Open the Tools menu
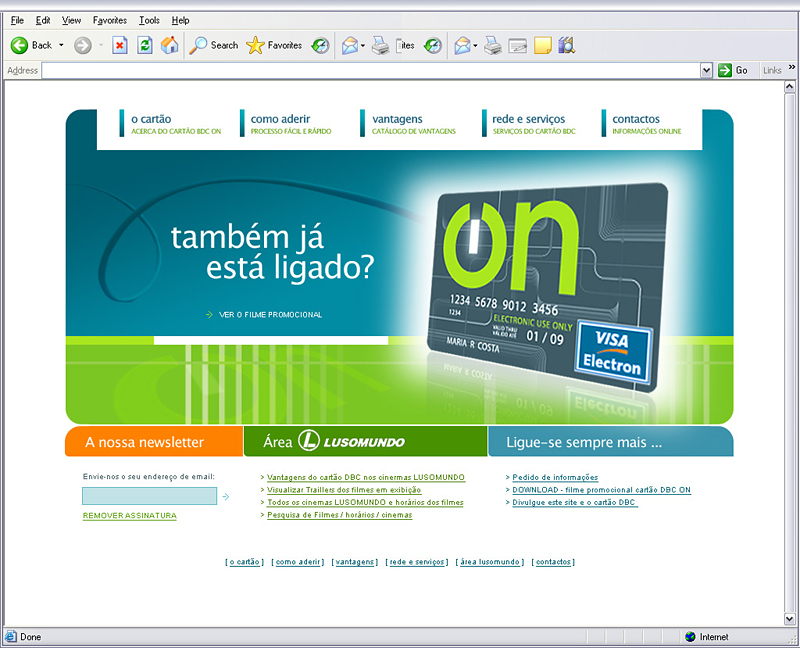The height and width of the screenshot is (648, 800). coord(149,20)
